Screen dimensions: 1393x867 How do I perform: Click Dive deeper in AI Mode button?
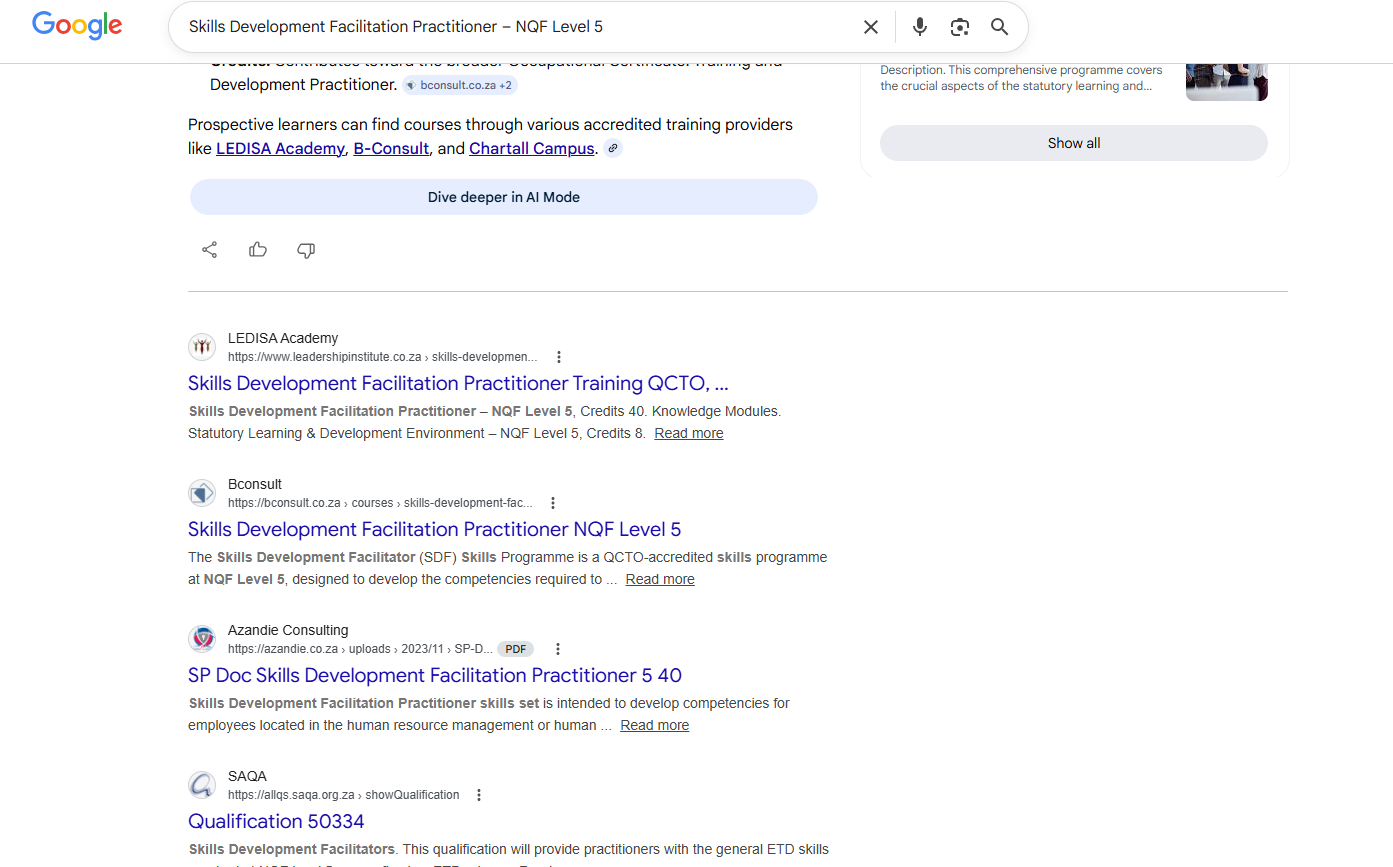(x=504, y=197)
